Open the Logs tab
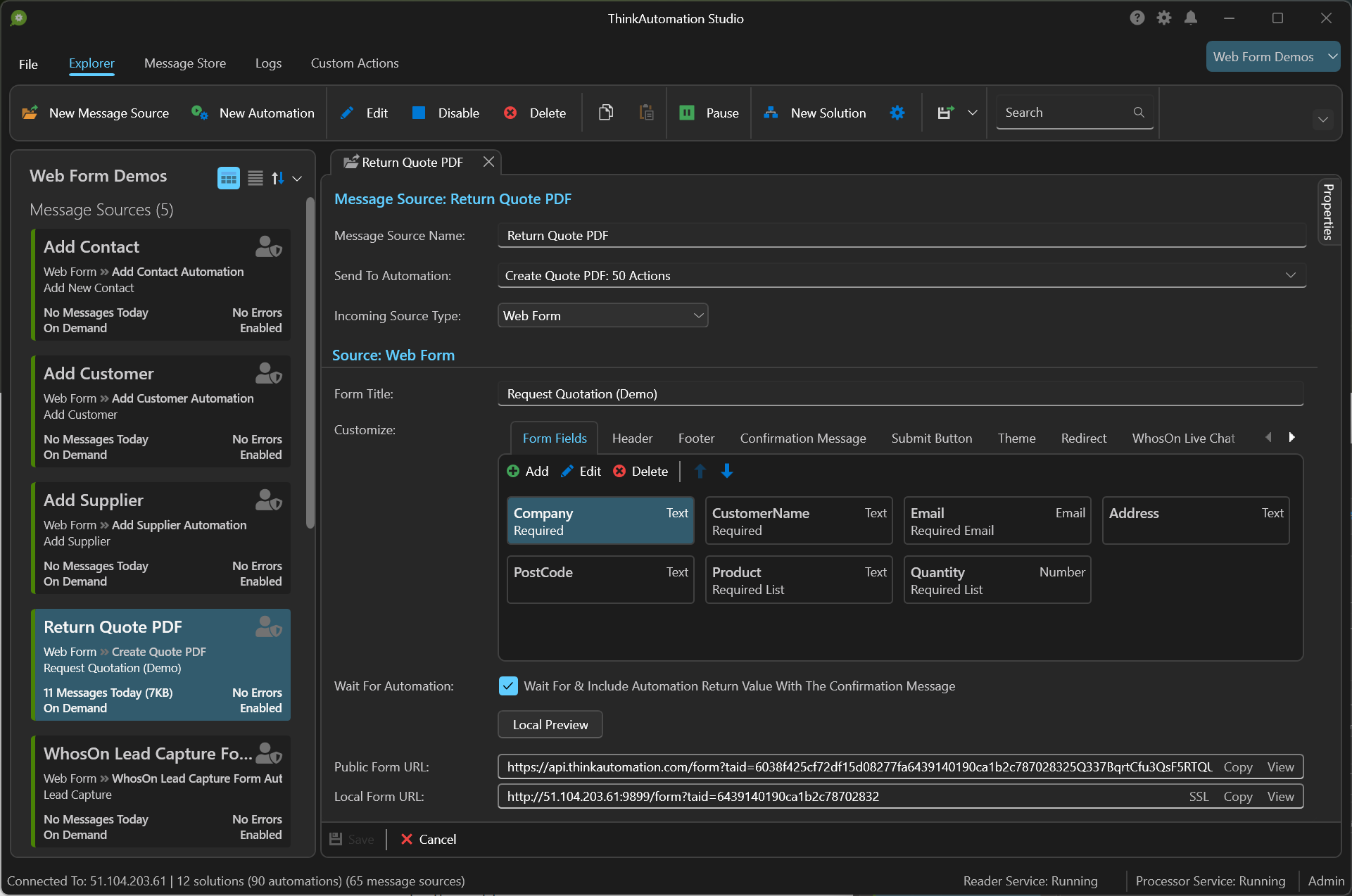1352x896 pixels. point(268,63)
